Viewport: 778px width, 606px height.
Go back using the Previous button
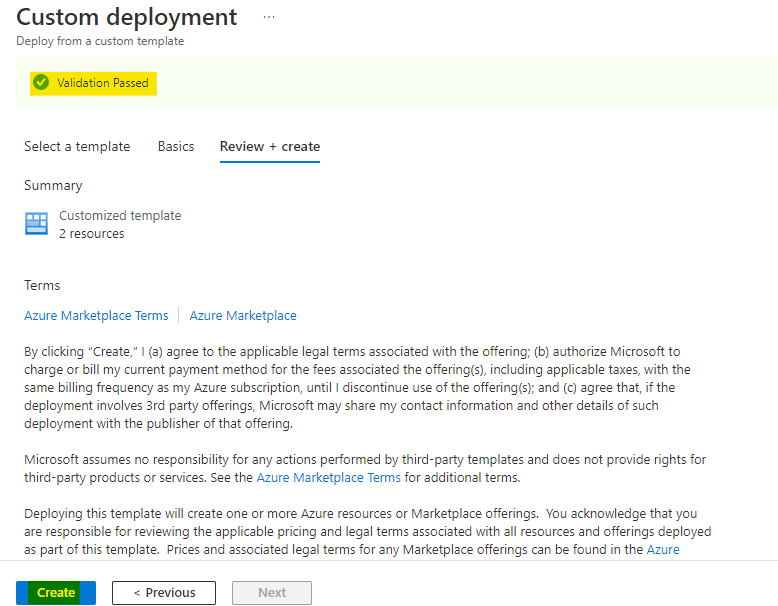pos(163,592)
